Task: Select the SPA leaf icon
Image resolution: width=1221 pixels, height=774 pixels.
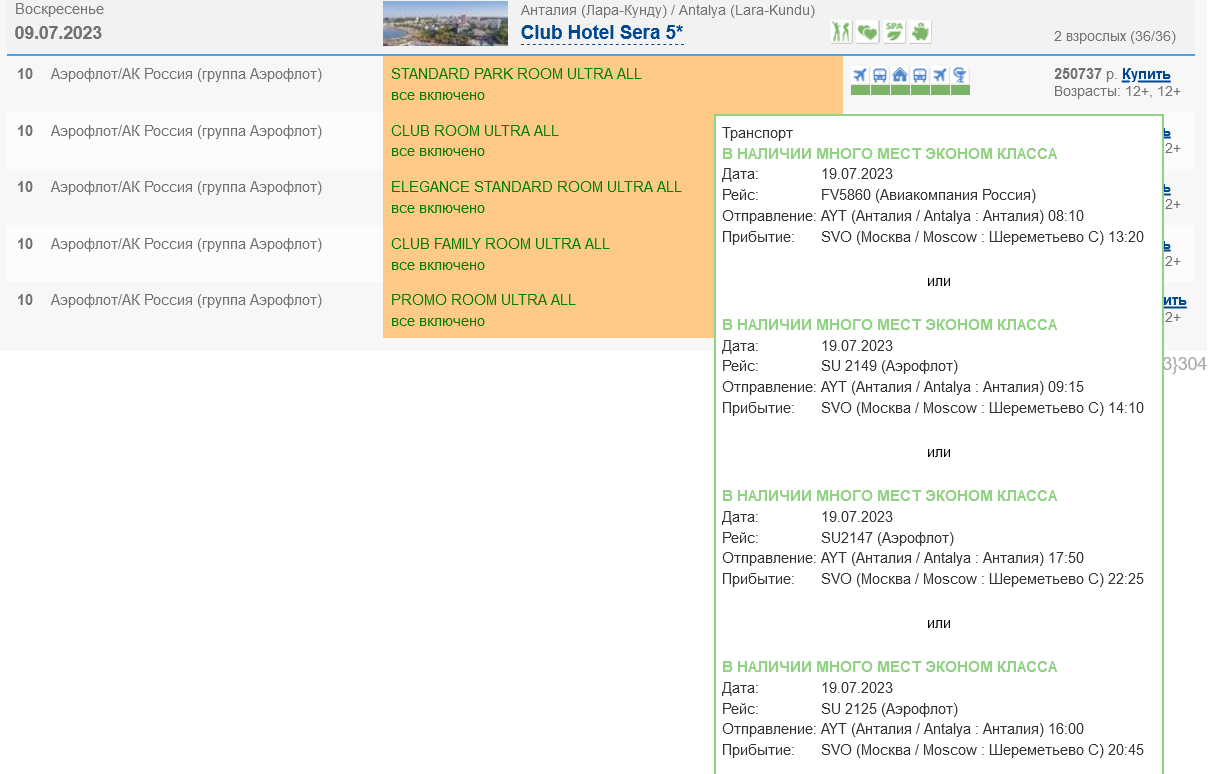Action: point(893,33)
